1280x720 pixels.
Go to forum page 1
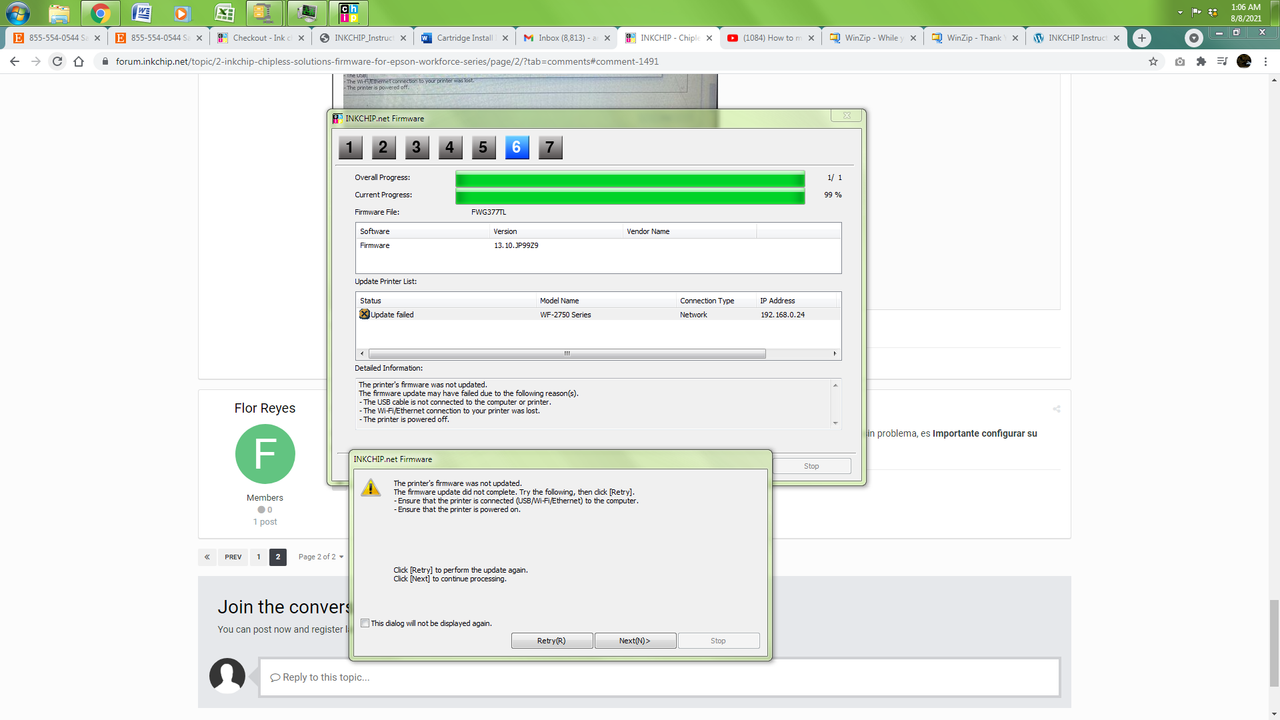click(x=258, y=557)
